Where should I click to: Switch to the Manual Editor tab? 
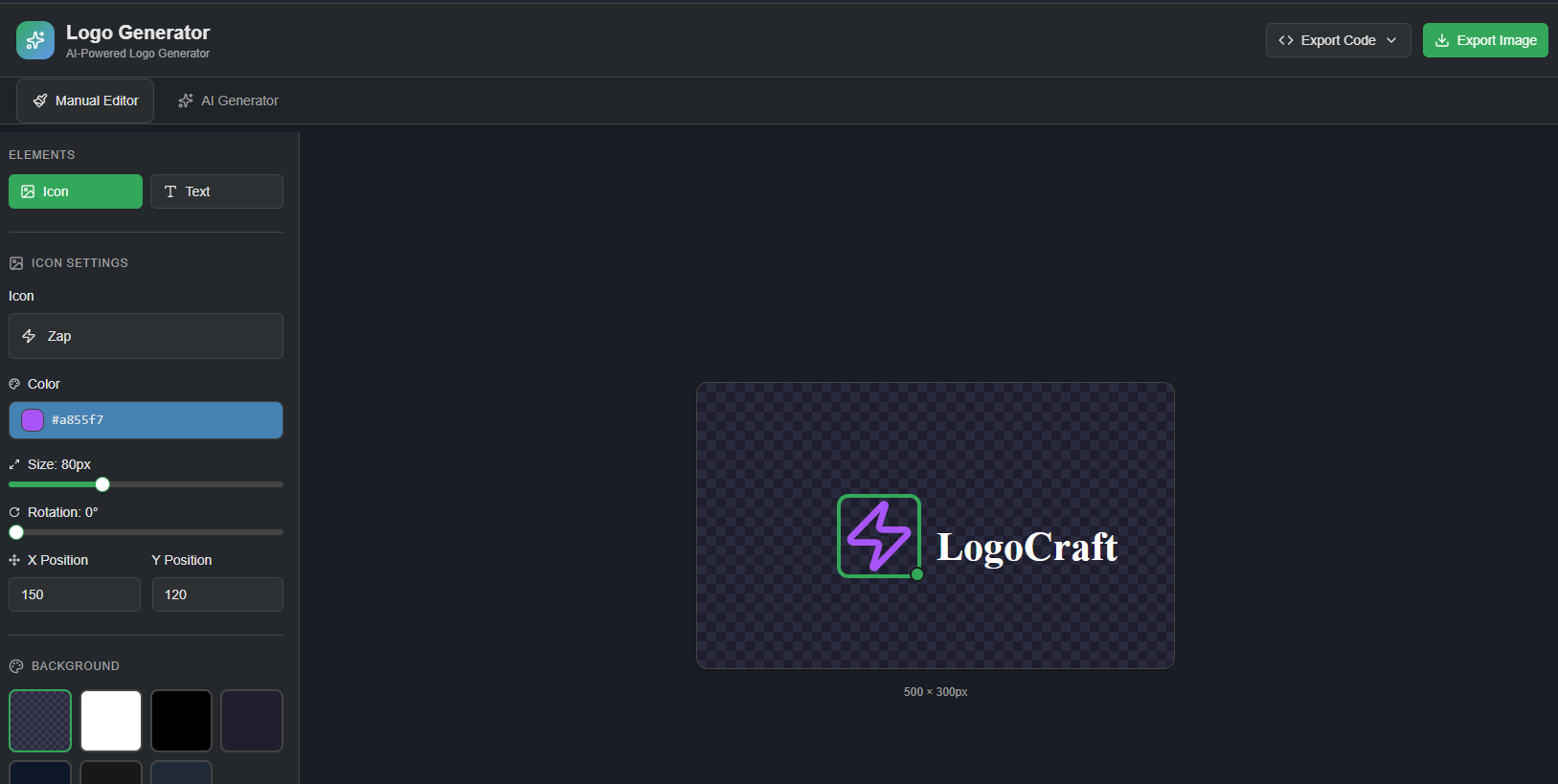(85, 101)
